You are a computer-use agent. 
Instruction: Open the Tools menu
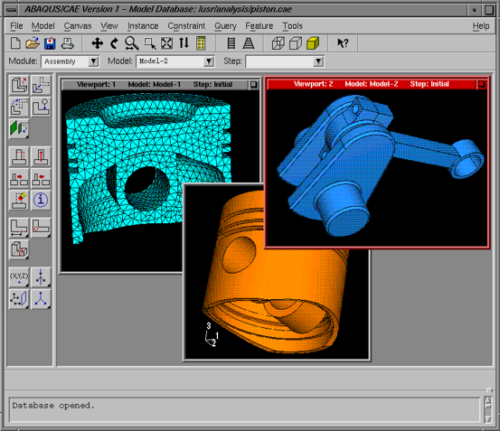click(292, 26)
